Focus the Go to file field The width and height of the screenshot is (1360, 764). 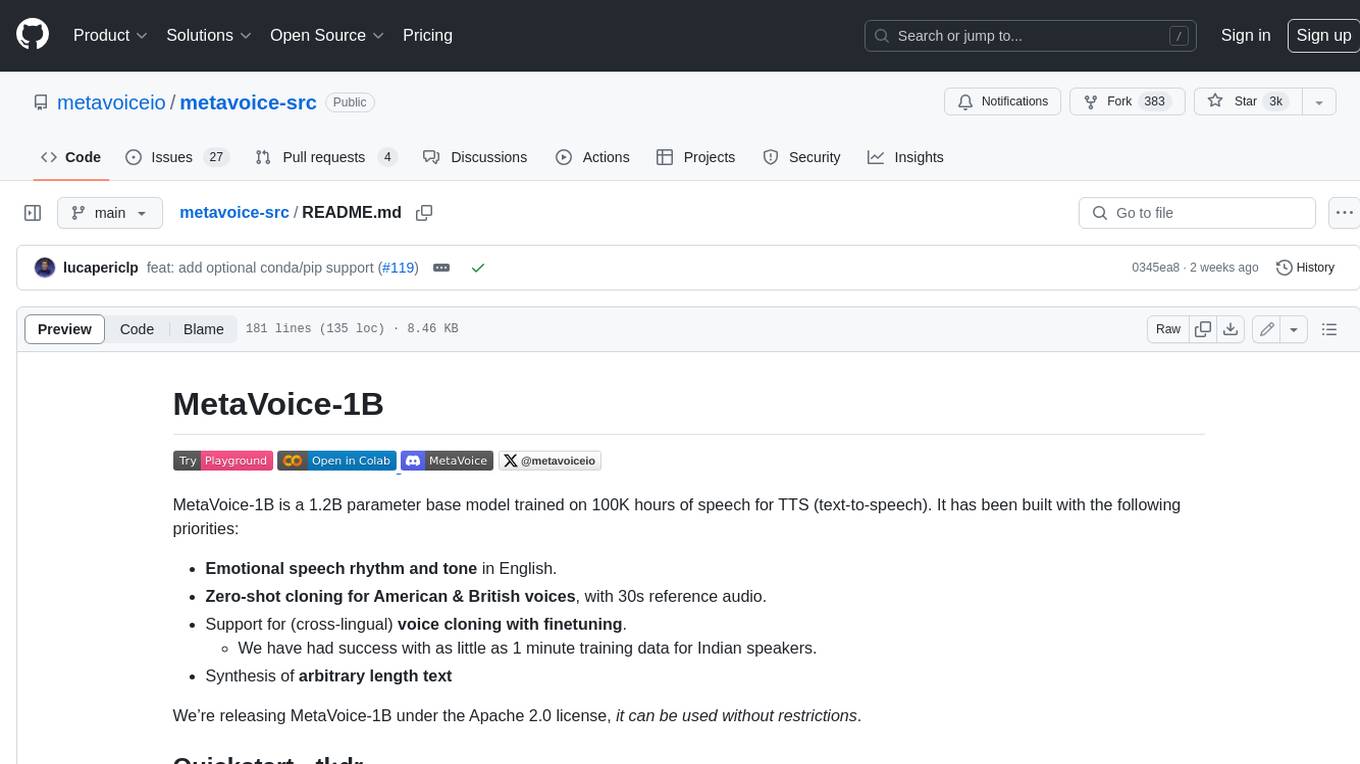pos(1197,213)
